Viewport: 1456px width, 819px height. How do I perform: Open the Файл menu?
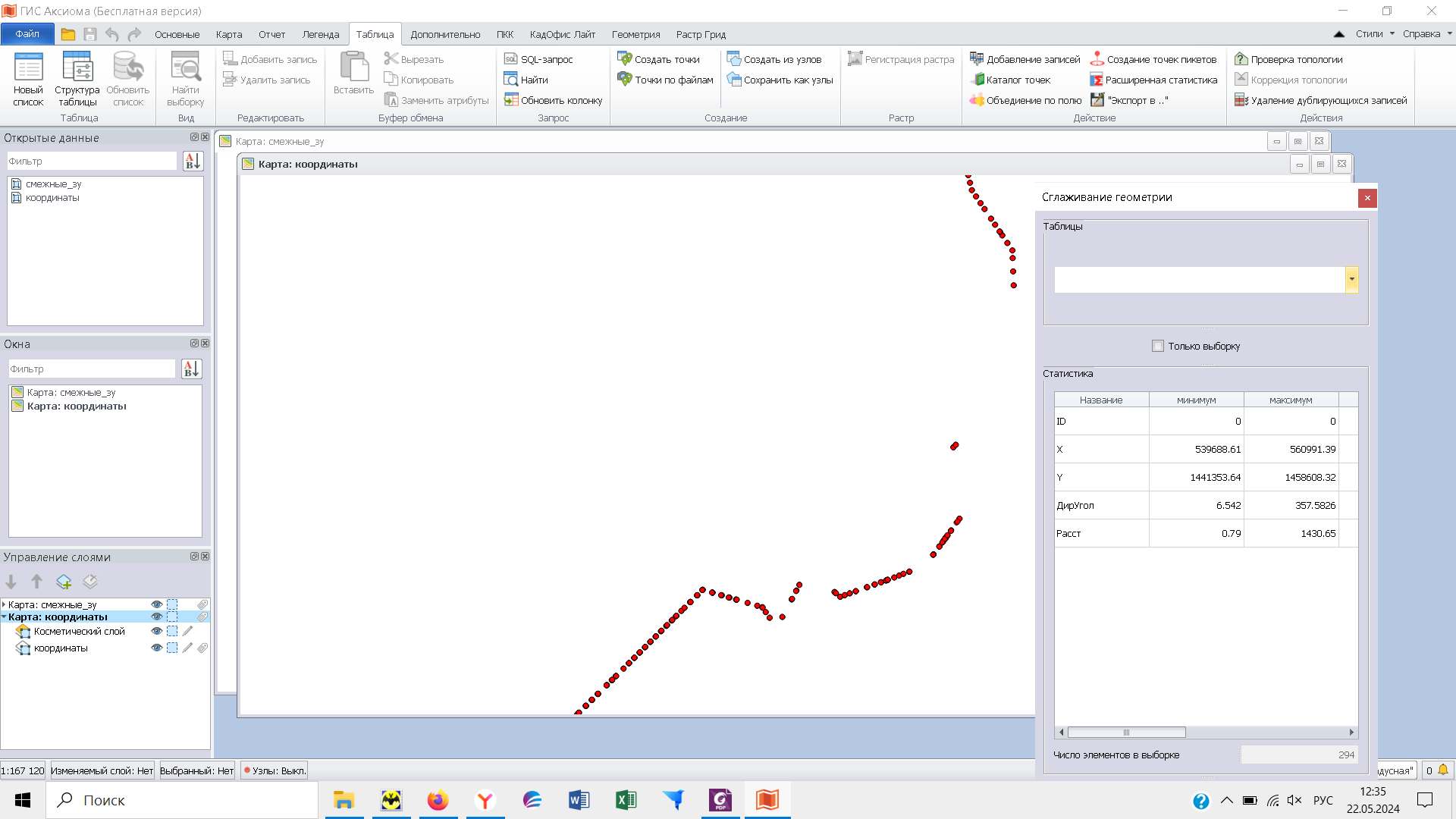click(27, 34)
